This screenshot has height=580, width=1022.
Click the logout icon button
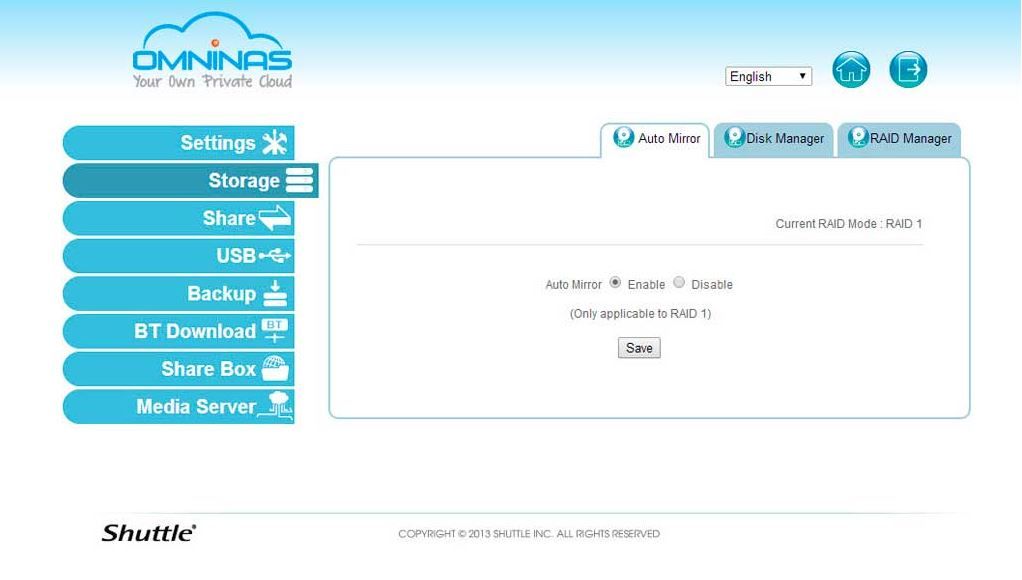[x=908, y=70]
